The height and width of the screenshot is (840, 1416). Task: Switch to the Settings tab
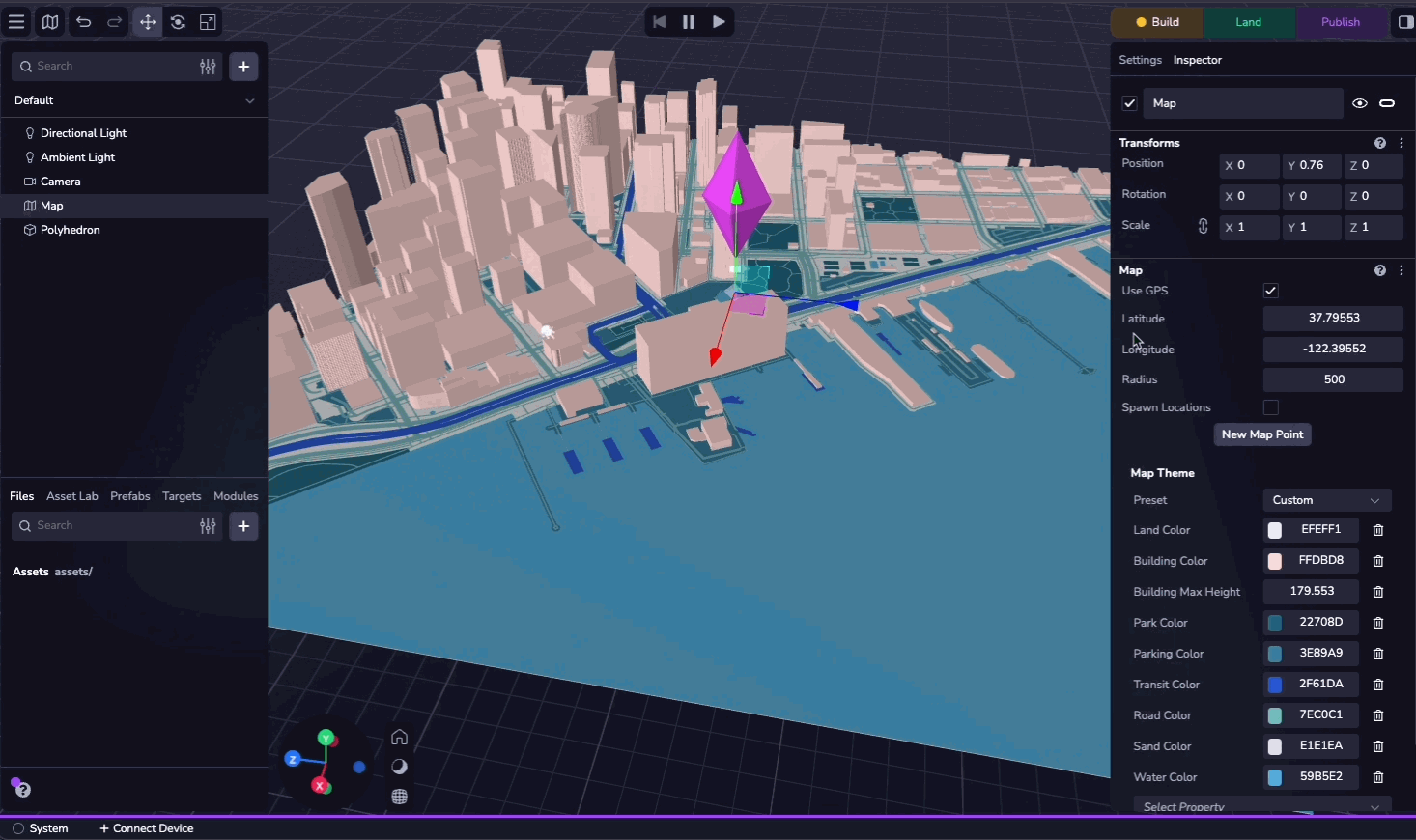(1140, 60)
